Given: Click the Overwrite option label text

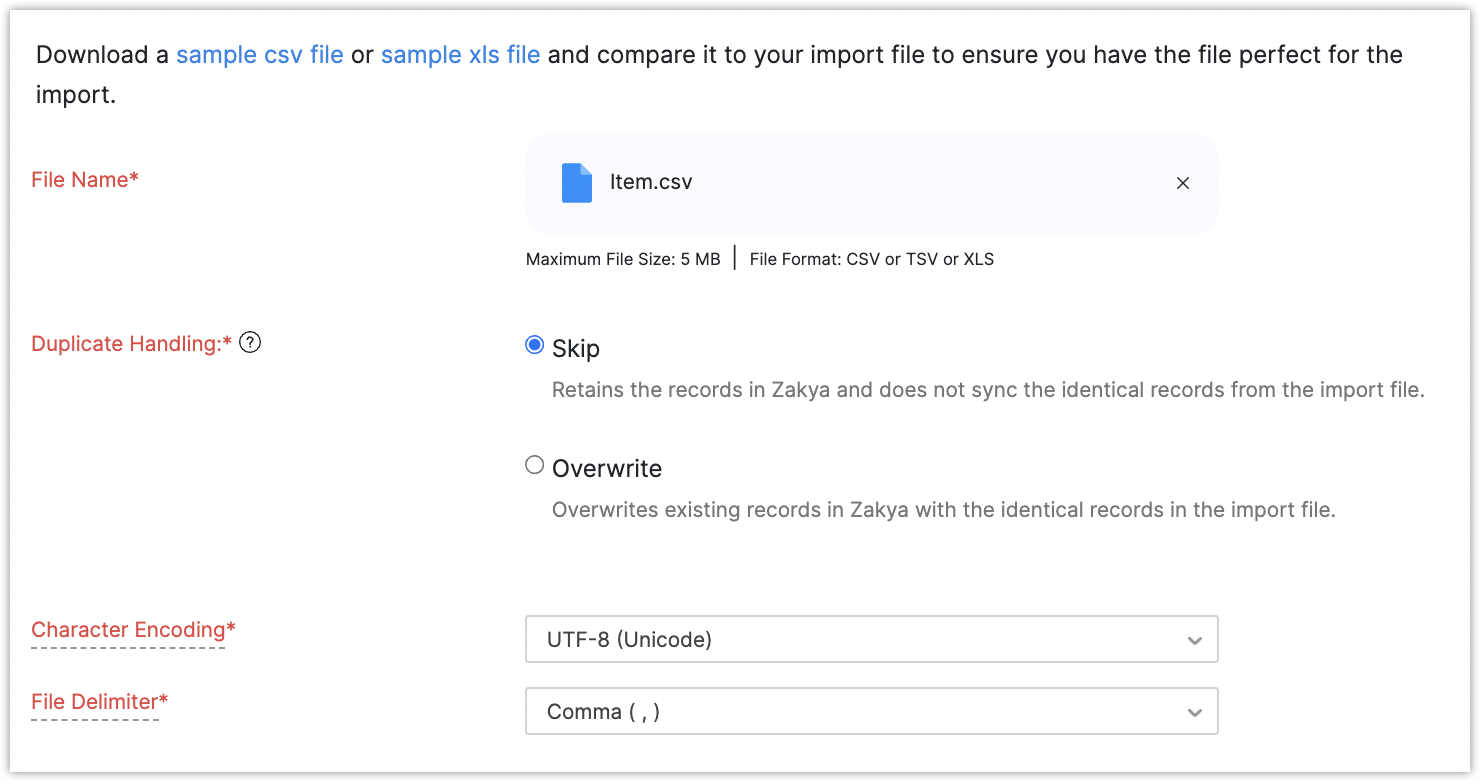Looking at the screenshot, I should point(607,468).
